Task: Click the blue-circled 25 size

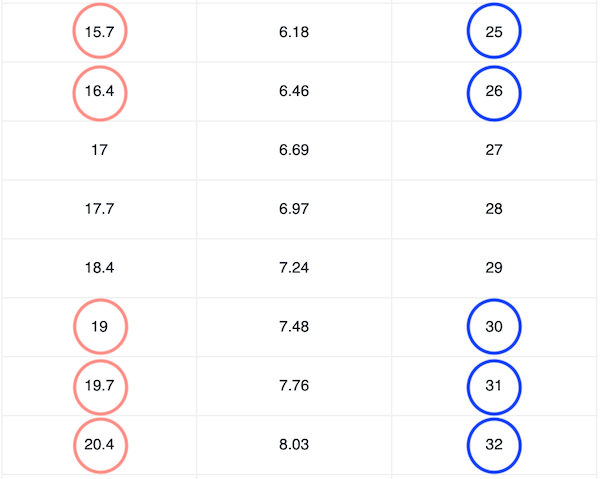Action: [494, 33]
